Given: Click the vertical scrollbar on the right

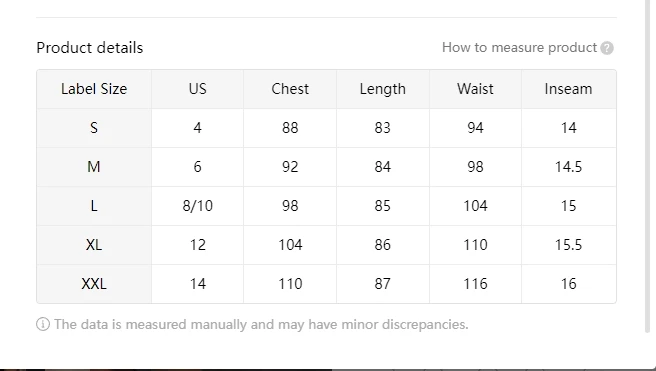Looking at the screenshot, I should click(x=648, y=166).
